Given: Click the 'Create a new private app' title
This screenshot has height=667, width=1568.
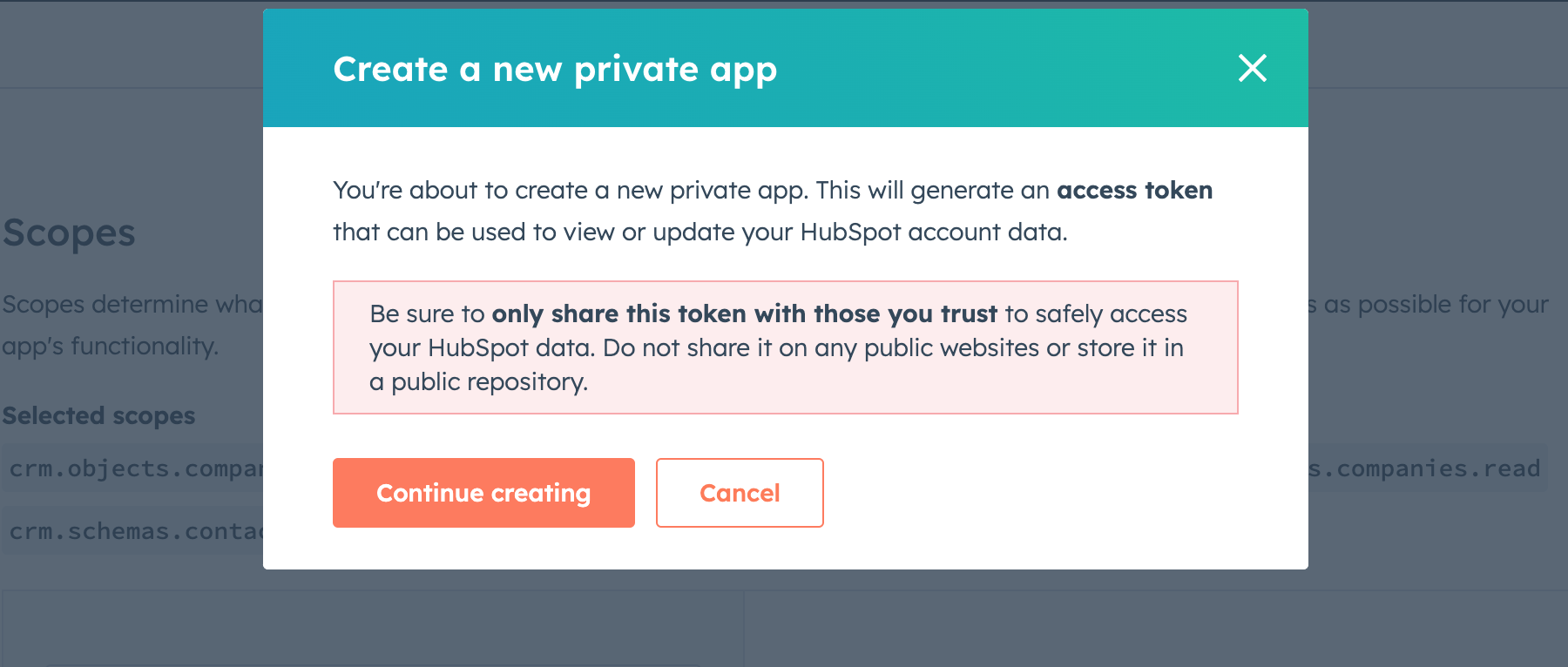Looking at the screenshot, I should tap(555, 69).
